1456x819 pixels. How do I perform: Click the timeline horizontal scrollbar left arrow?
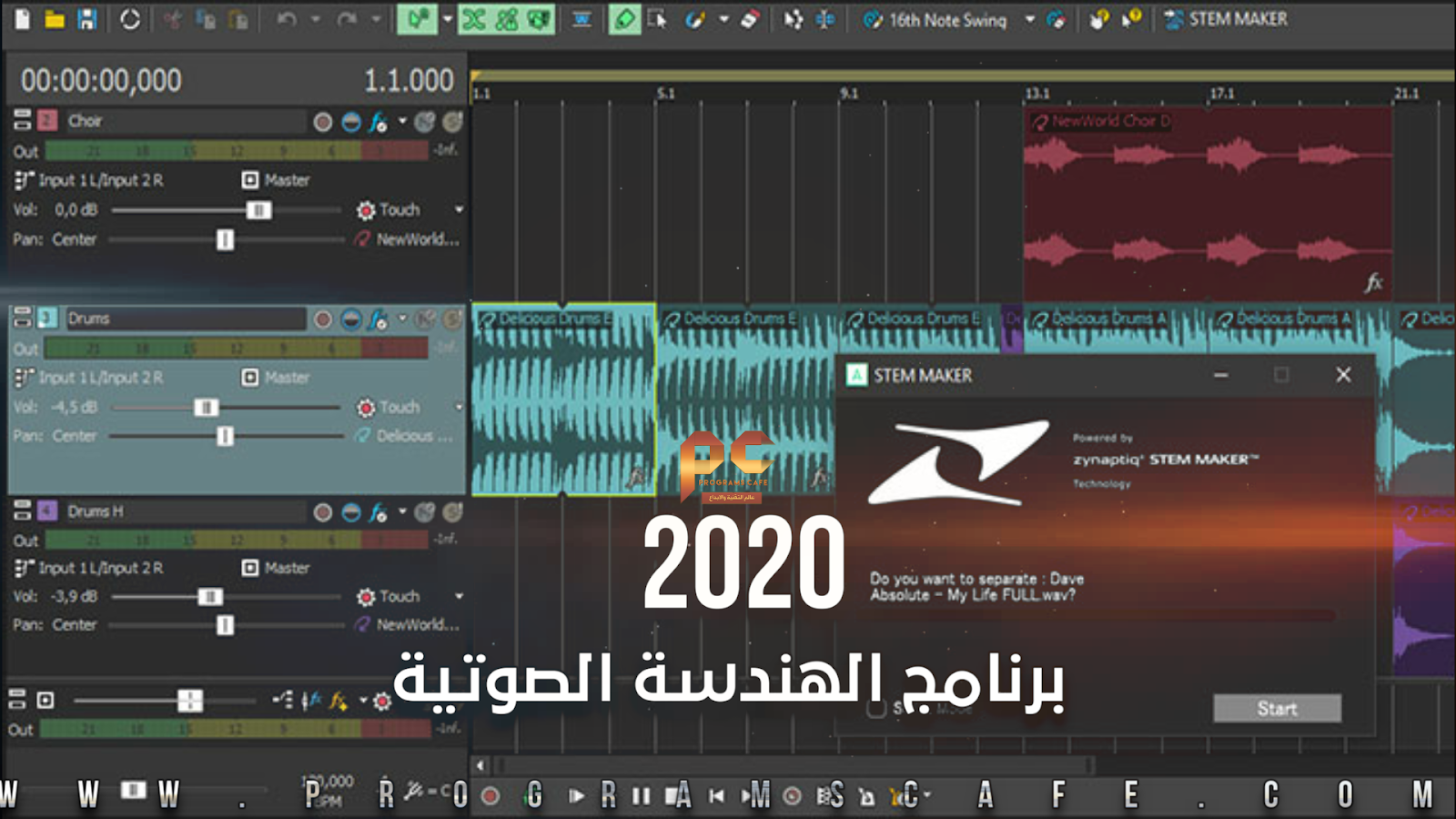pos(480,765)
